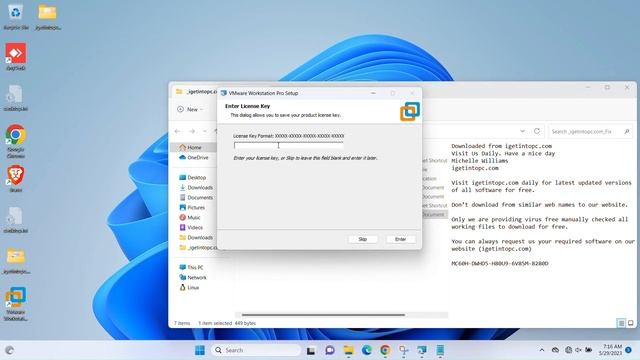Image resolution: width=640 pixels, height=360 pixels.
Task: Open the notification badge in taskbar
Action: click(x=629, y=350)
